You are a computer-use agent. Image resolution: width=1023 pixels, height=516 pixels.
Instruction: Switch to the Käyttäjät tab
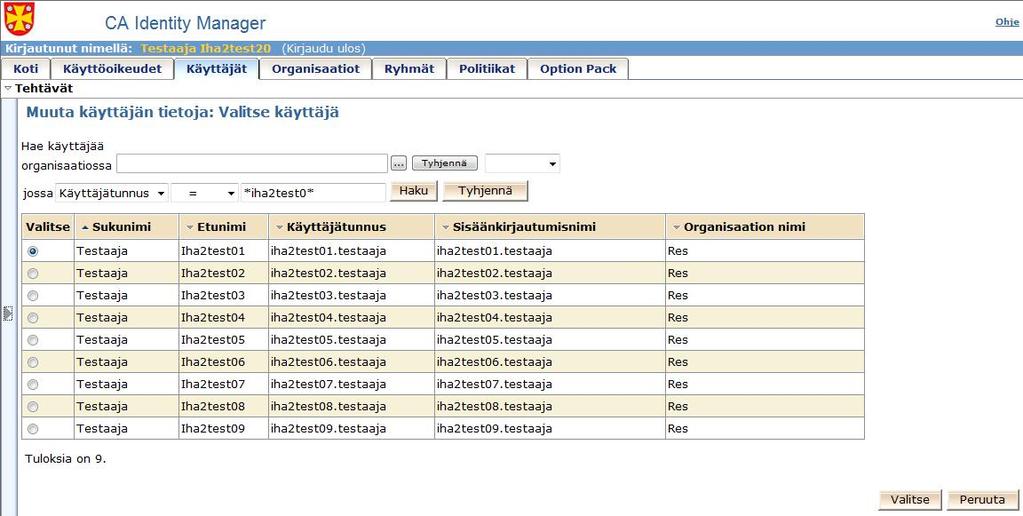pyautogui.click(x=217, y=69)
